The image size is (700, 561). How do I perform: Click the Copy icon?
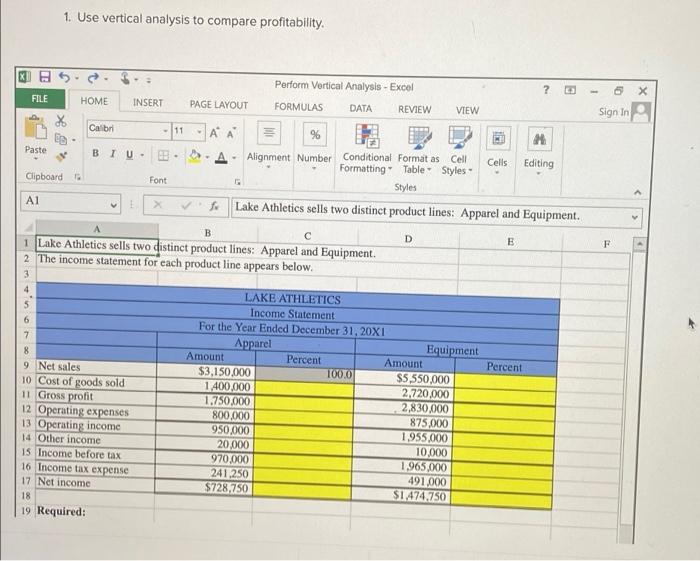pyautogui.click(x=61, y=139)
